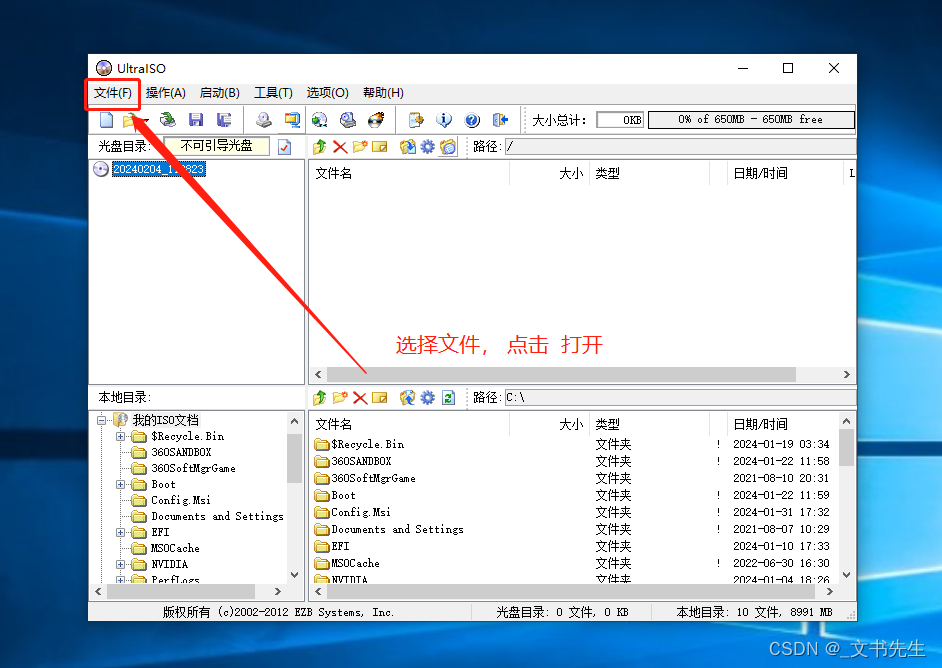This screenshot has width=942, height=668.
Task: Toggle local browser icon in image pane toolbar
Action: pos(448,147)
